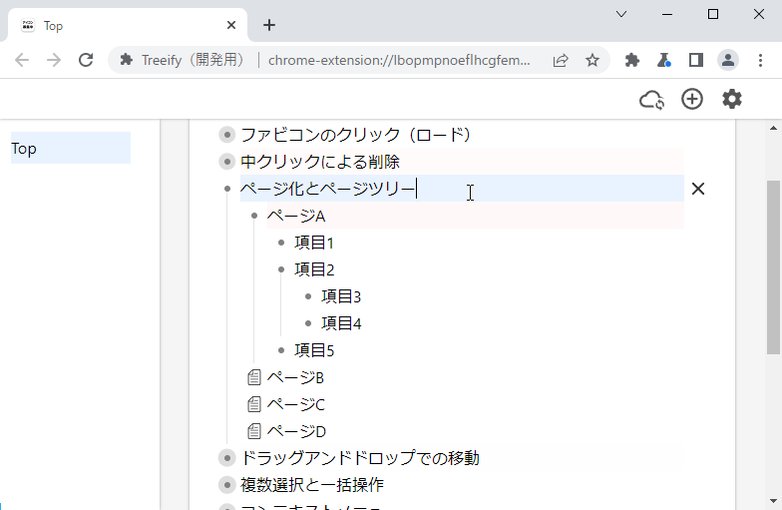
Task: Click the browser address bar URL
Action: [399, 60]
